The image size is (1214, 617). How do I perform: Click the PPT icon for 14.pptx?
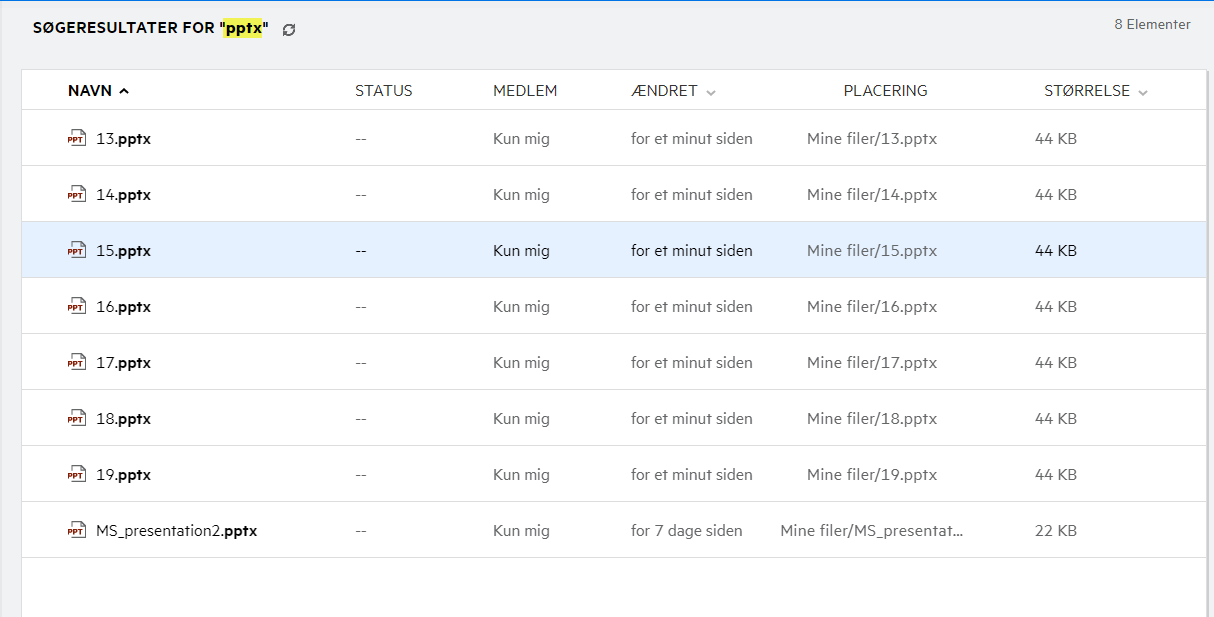76,195
